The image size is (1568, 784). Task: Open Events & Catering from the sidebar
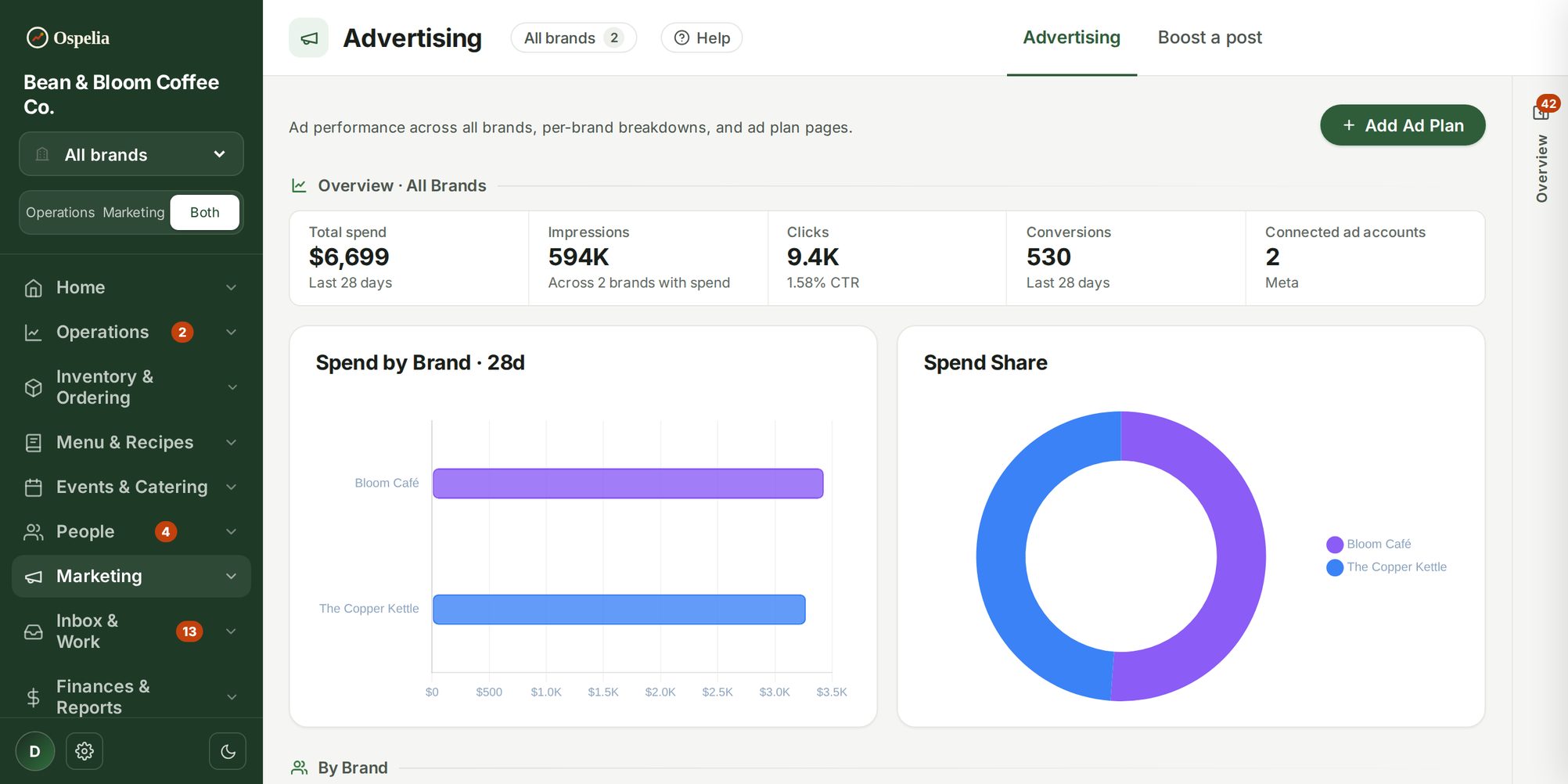131,487
